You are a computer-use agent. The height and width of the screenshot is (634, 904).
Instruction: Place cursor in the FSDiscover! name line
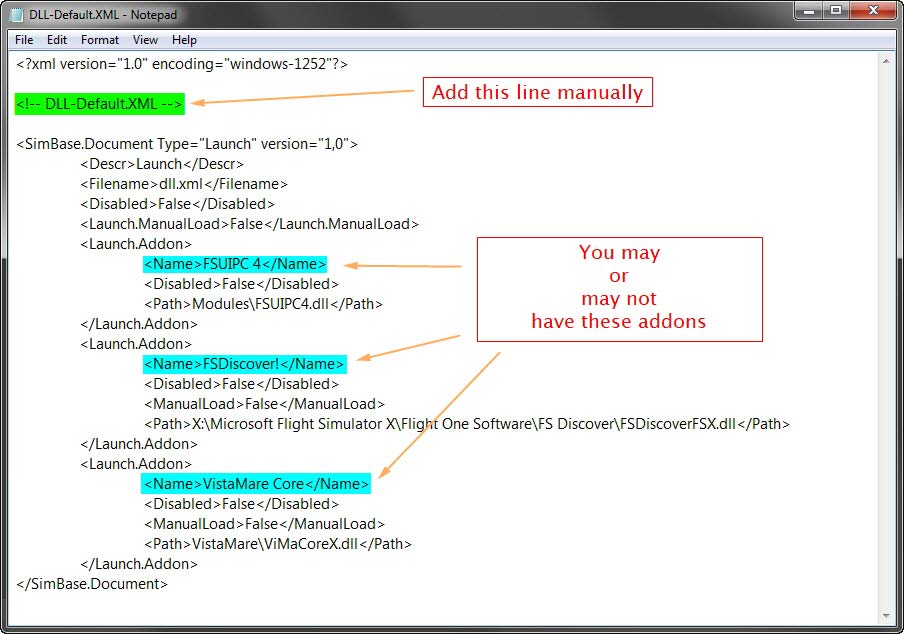(245, 364)
